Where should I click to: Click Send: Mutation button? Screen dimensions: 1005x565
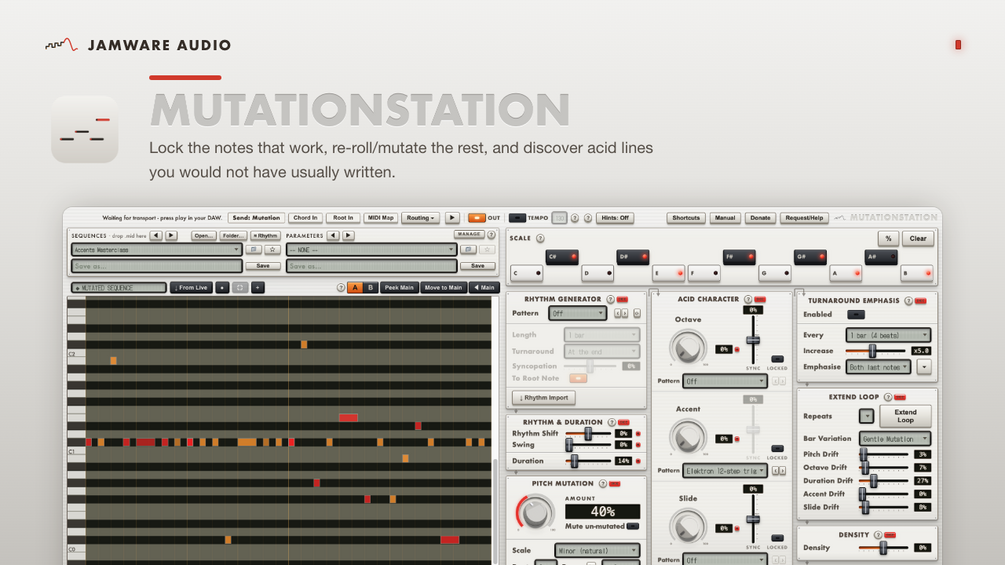click(256, 218)
